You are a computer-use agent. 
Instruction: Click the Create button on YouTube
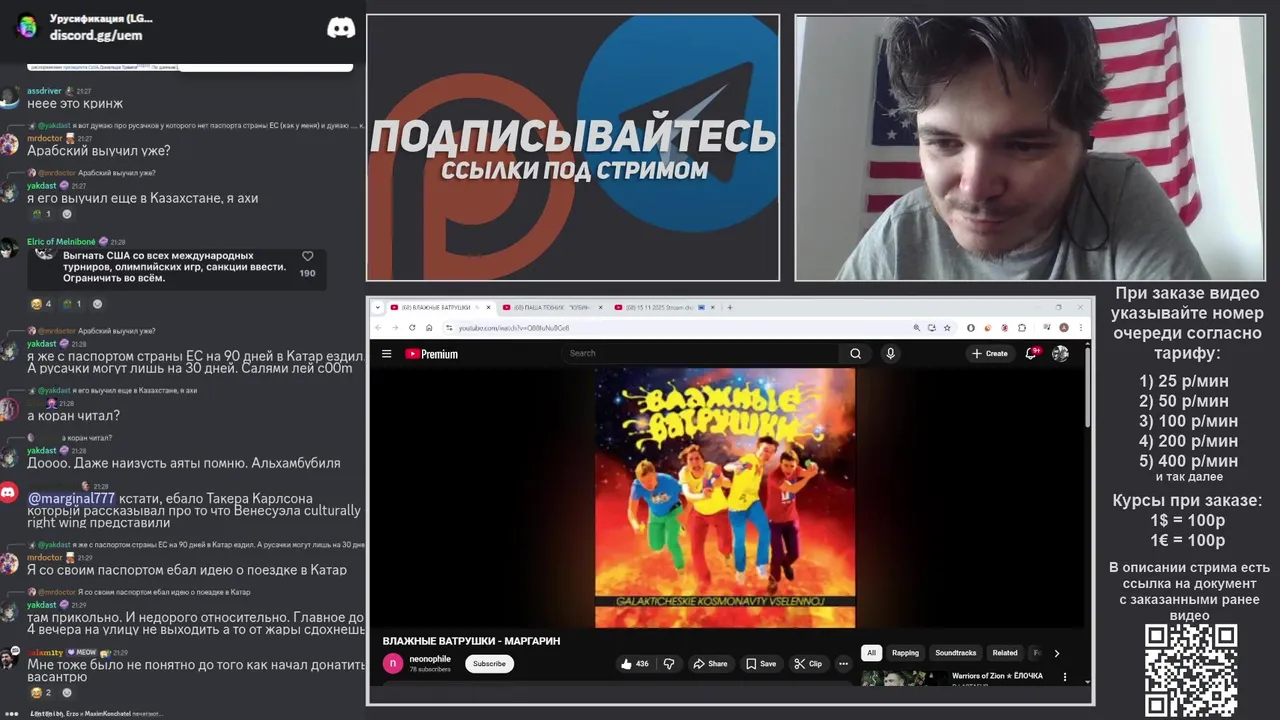tap(990, 353)
